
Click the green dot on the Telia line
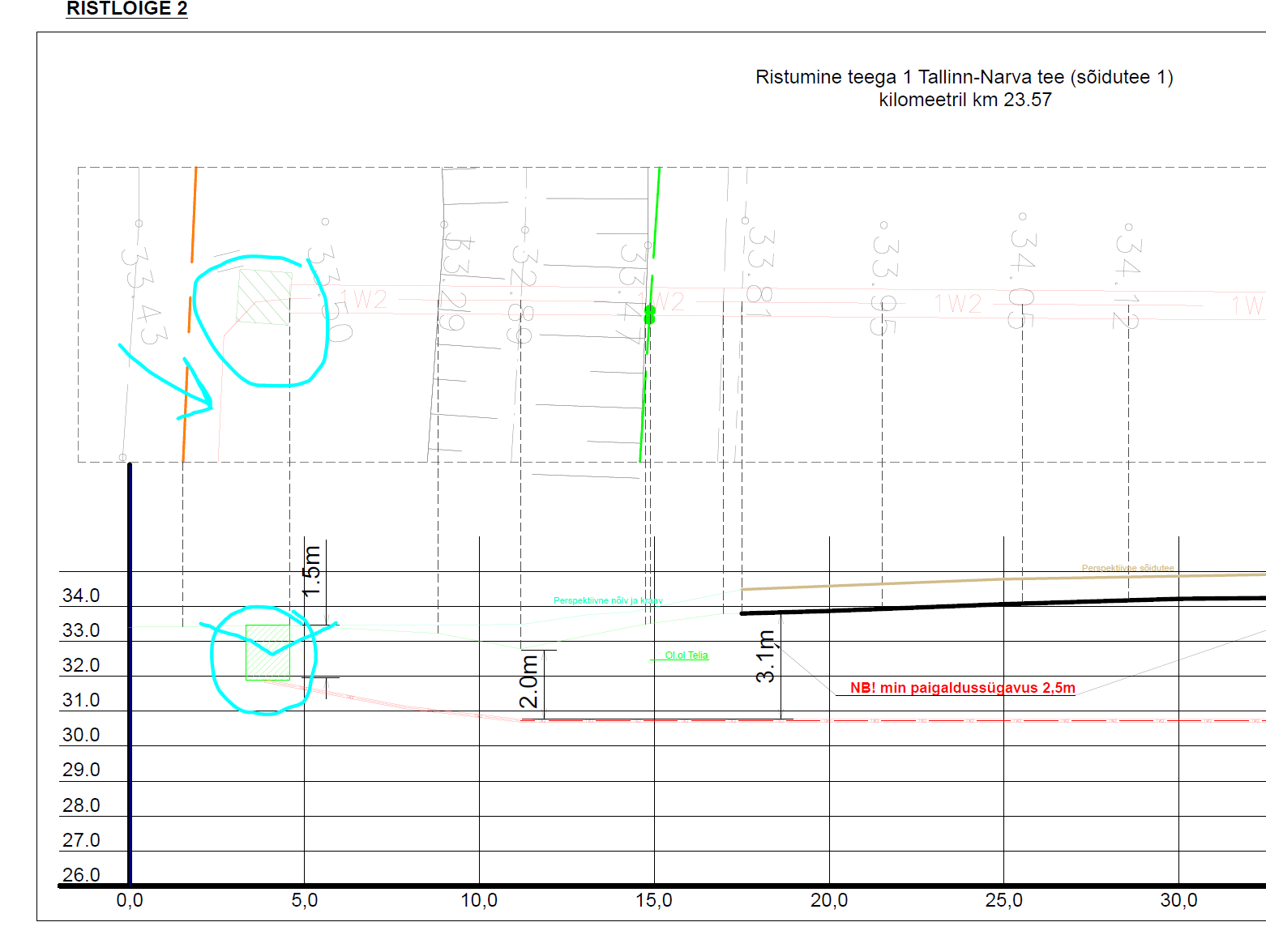coord(649,315)
